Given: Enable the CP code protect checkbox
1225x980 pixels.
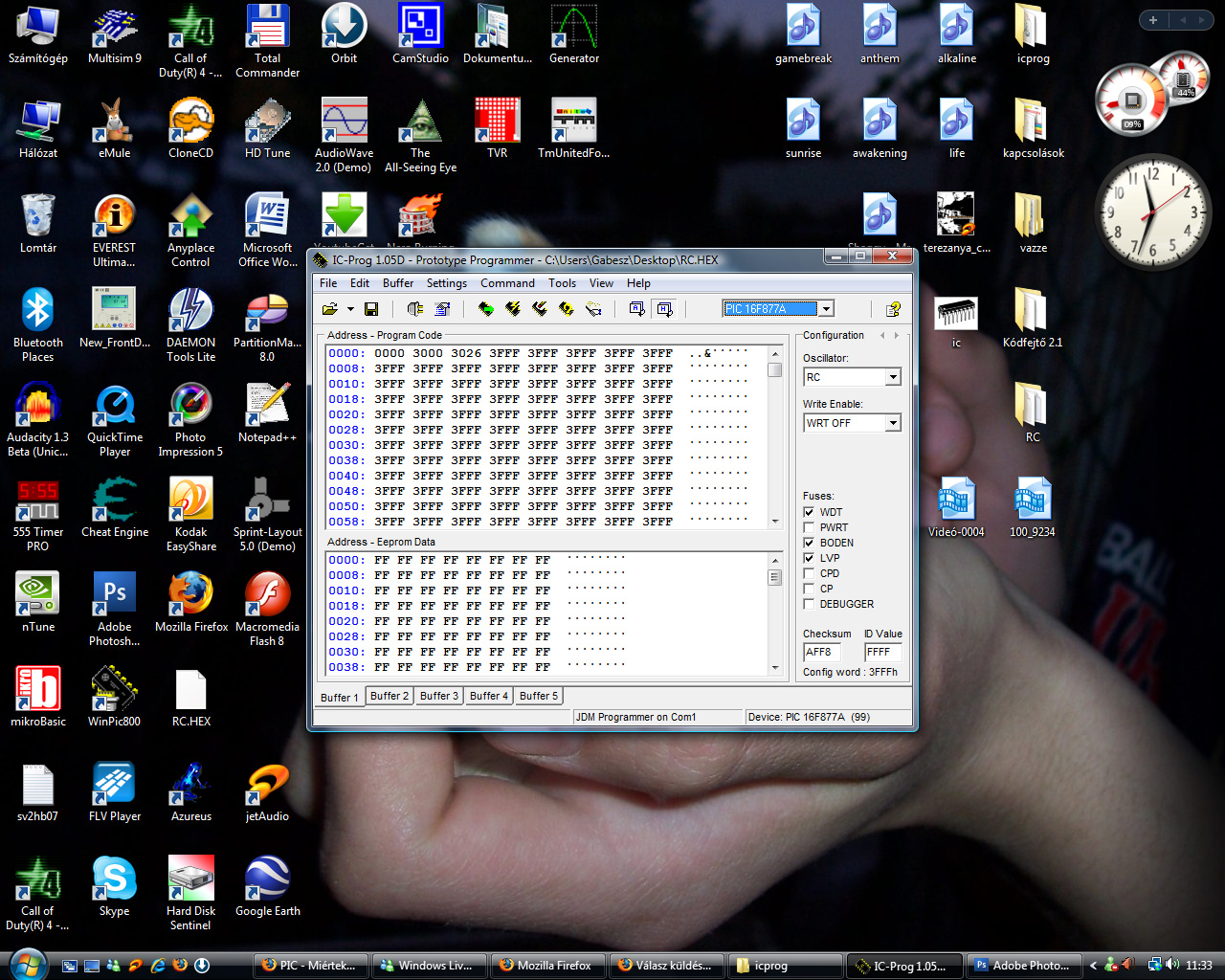Looking at the screenshot, I should click(x=809, y=589).
